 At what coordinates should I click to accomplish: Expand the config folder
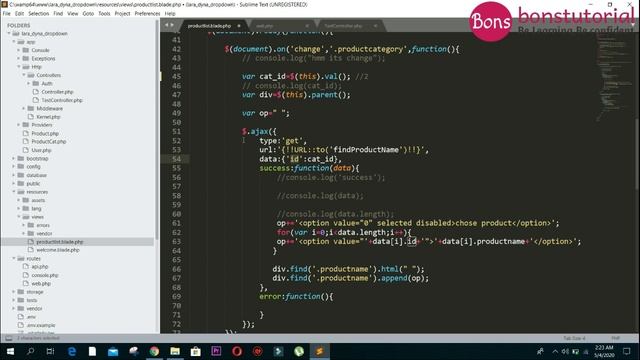14,167
